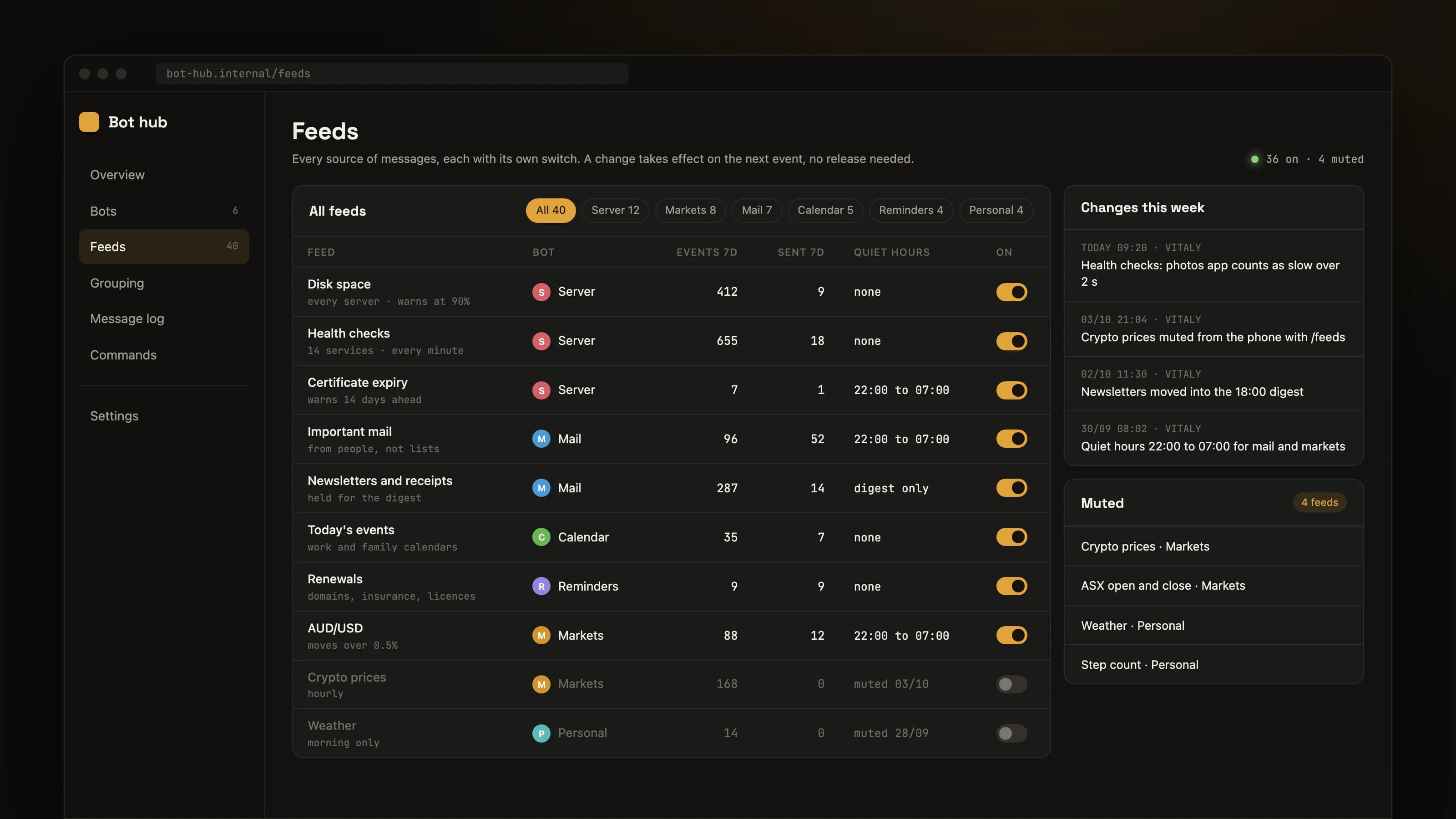Disable the Renewals feed switch
The width and height of the screenshot is (1456, 819).
[1011, 586]
